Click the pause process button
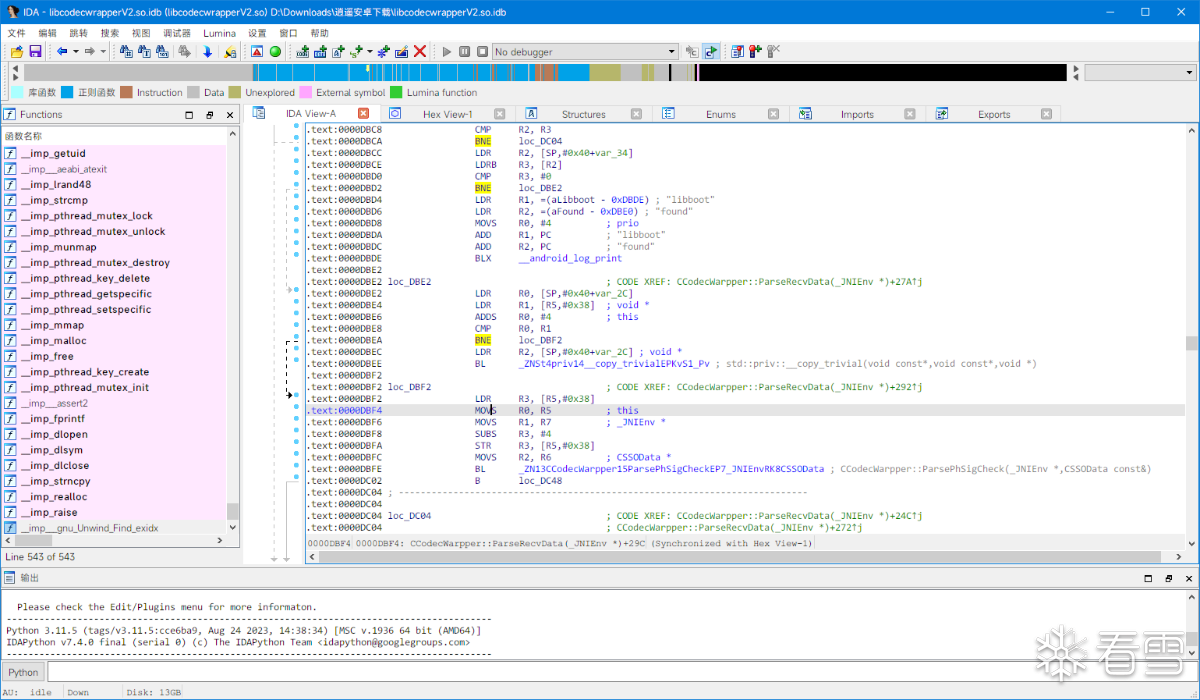The image size is (1200, 700). (x=465, y=52)
